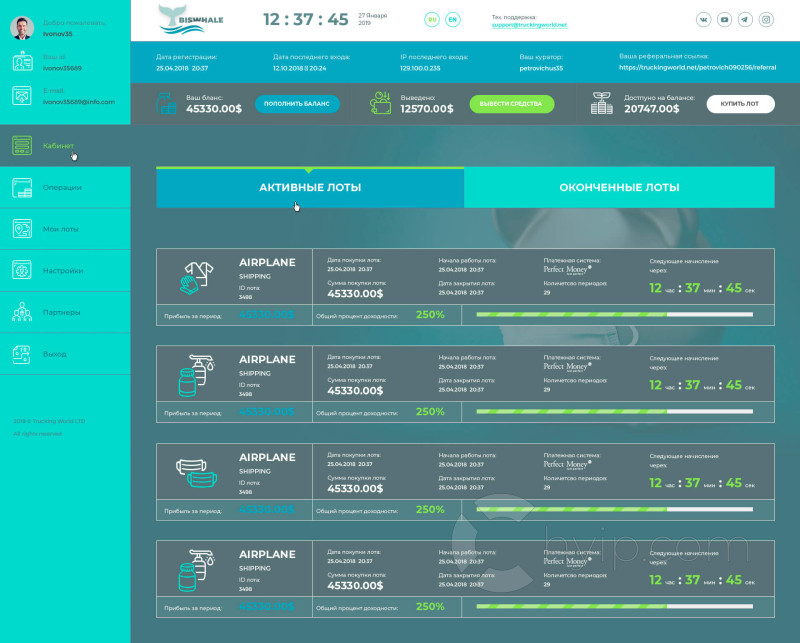The width and height of the screenshot is (800, 643).
Task: Open the support@truckingworld.net email link
Action: tap(529, 25)
